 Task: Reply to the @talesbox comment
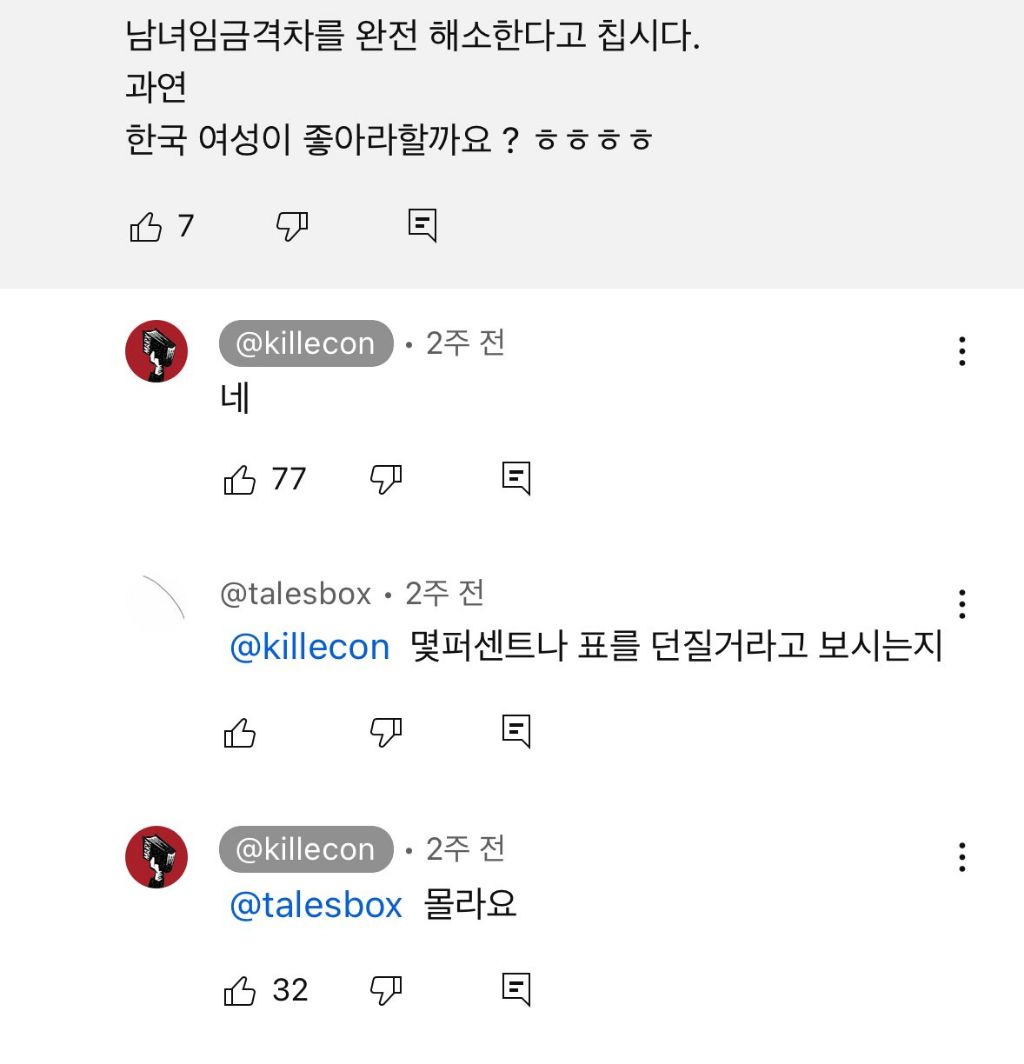coord(516,733)
